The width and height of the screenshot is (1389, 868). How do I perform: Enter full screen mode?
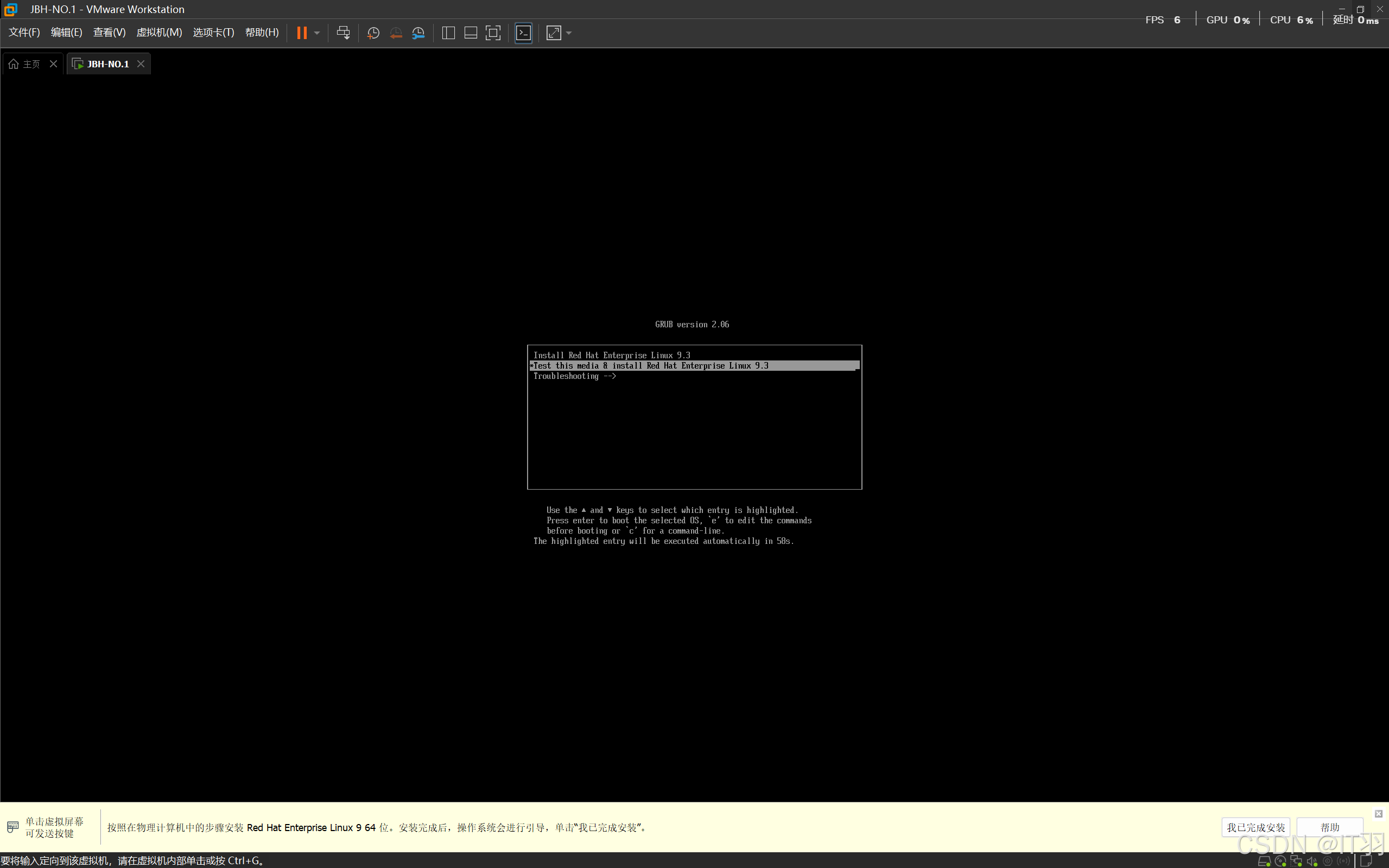tap(493, 33)
